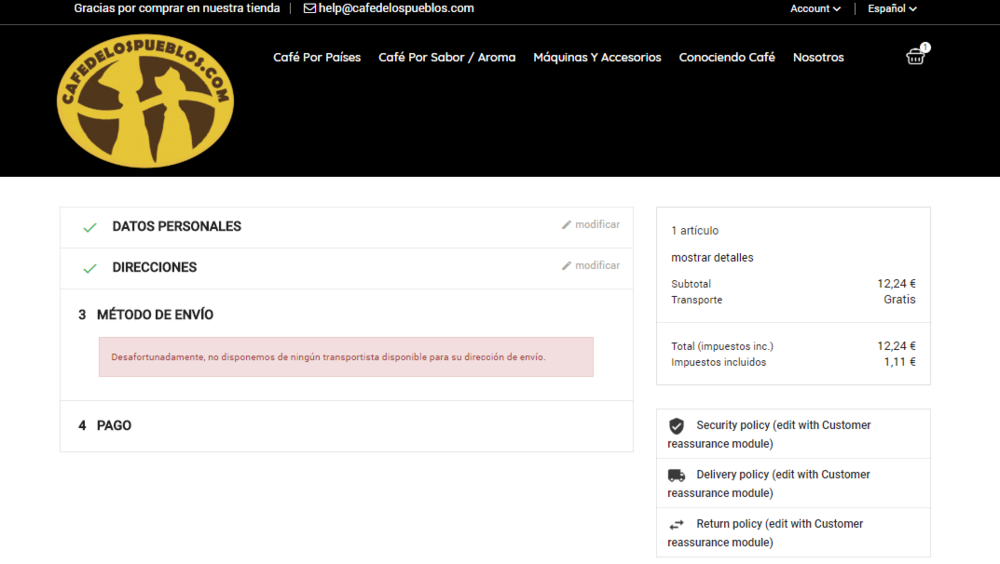Viewport: 1000px width, 564px height.
Task: Open the shopping basket cart icon
Action: point(916,56)
